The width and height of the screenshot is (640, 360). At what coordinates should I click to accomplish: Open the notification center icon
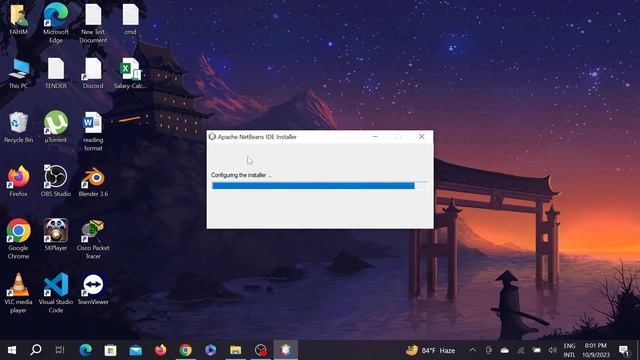(624, 350)
